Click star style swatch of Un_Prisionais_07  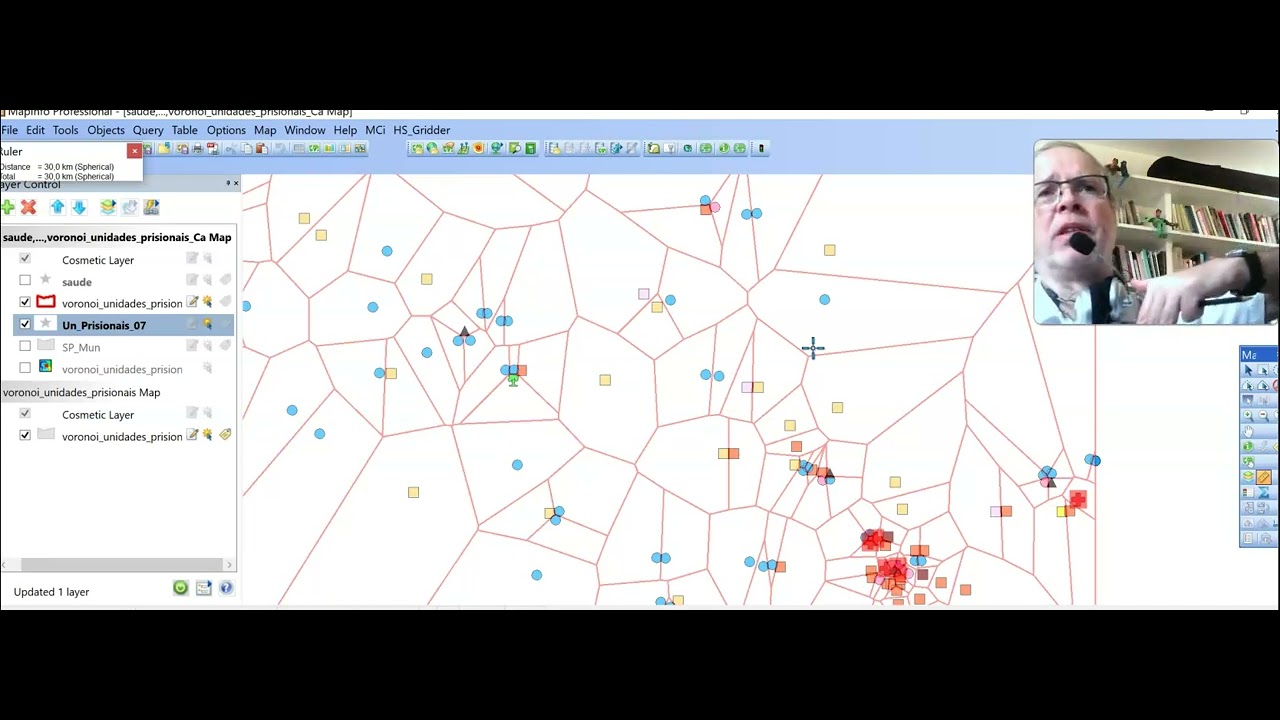click(x=45, y=324)
